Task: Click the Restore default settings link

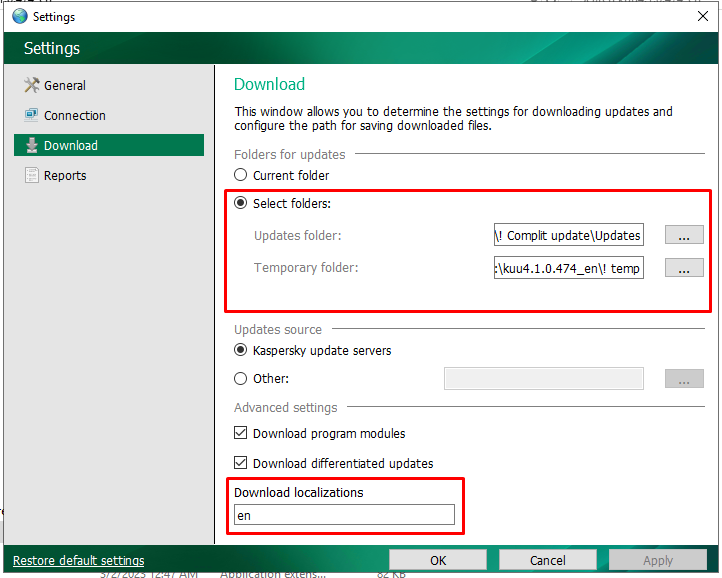Action: [x=79, y=560]
